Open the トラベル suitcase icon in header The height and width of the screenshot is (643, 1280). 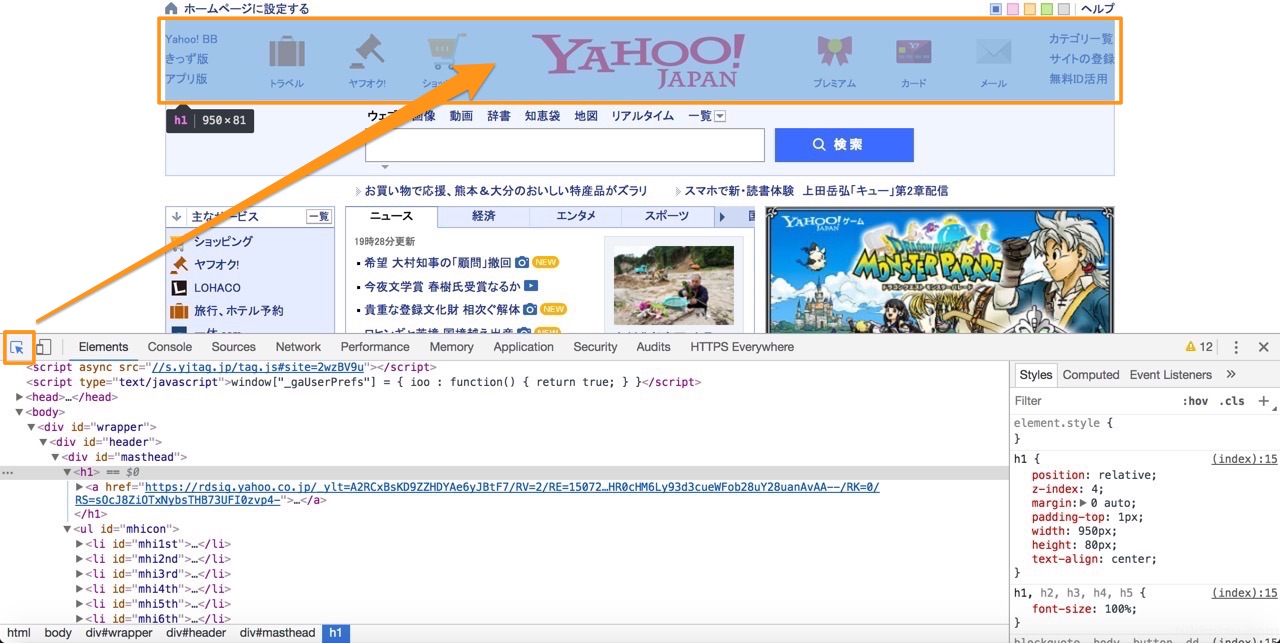tap(287, 53)
